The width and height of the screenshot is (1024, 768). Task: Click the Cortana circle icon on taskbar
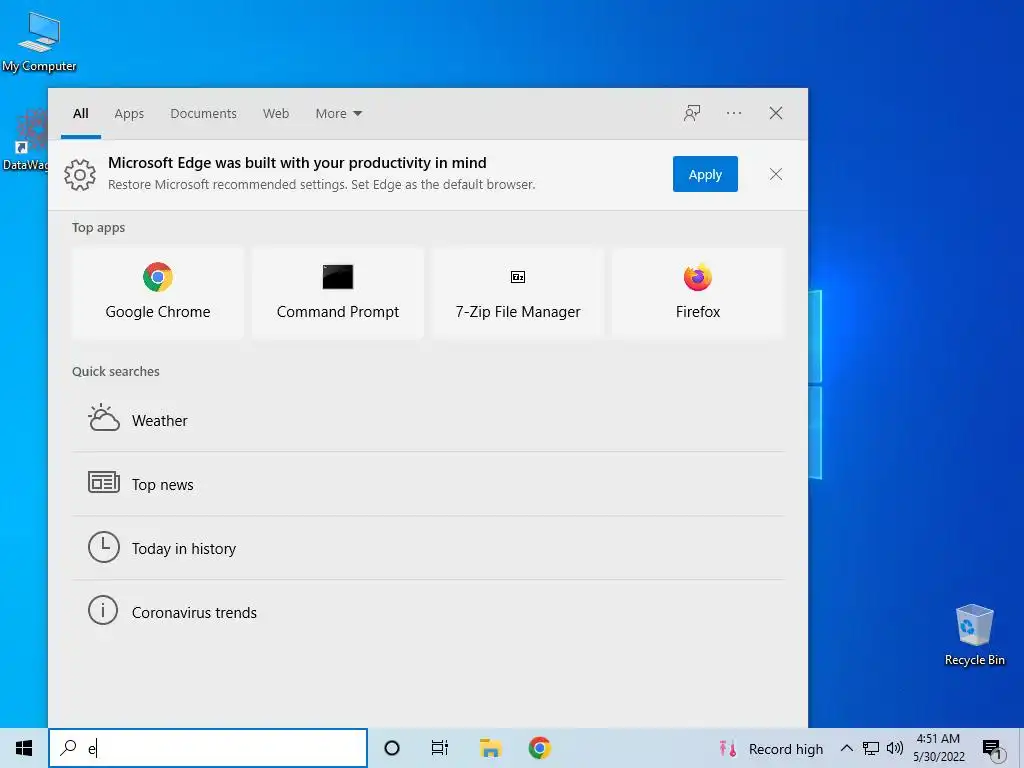tap(392, 748)
